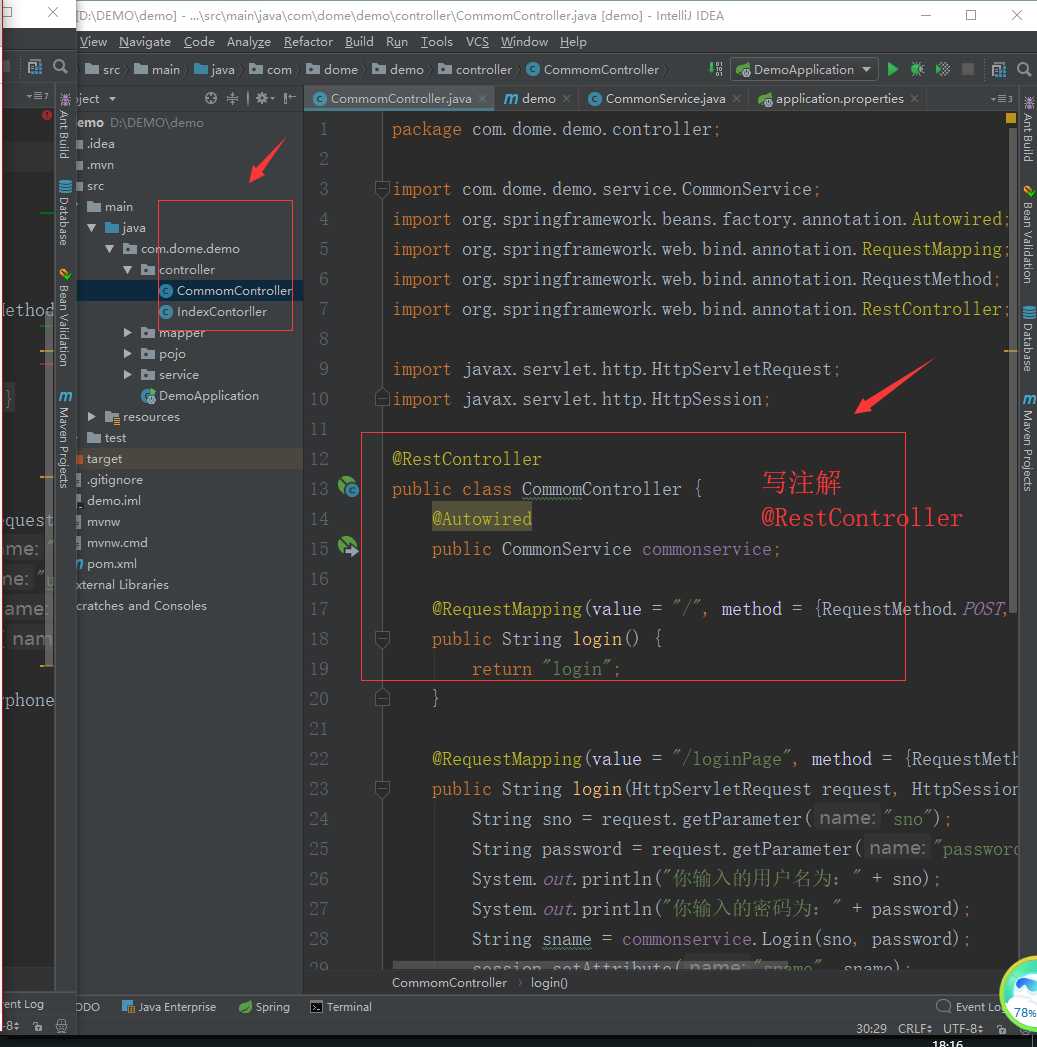Toggle the left Database tool window stripe

65,214
